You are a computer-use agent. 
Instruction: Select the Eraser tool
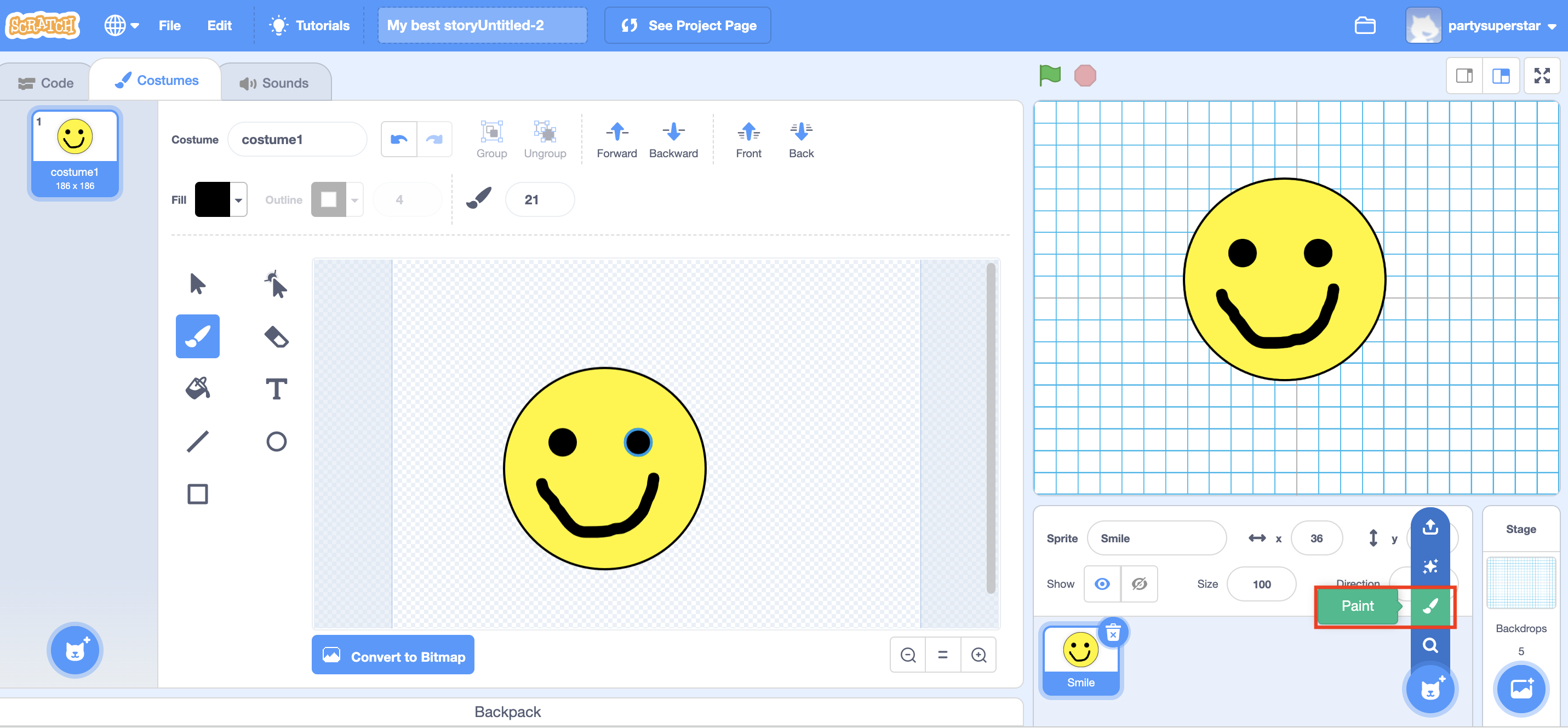tap(276, 336)
